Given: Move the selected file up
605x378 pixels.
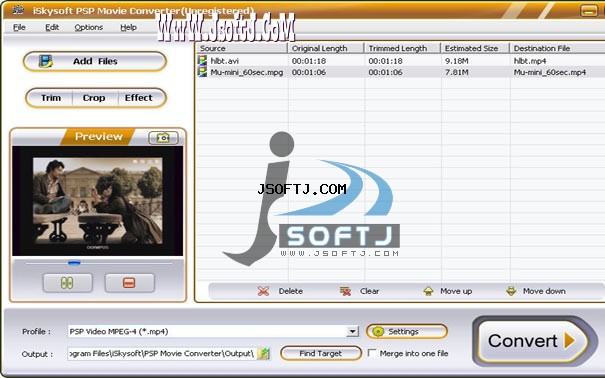Looking at the screenshot, I should coord(448,291).
